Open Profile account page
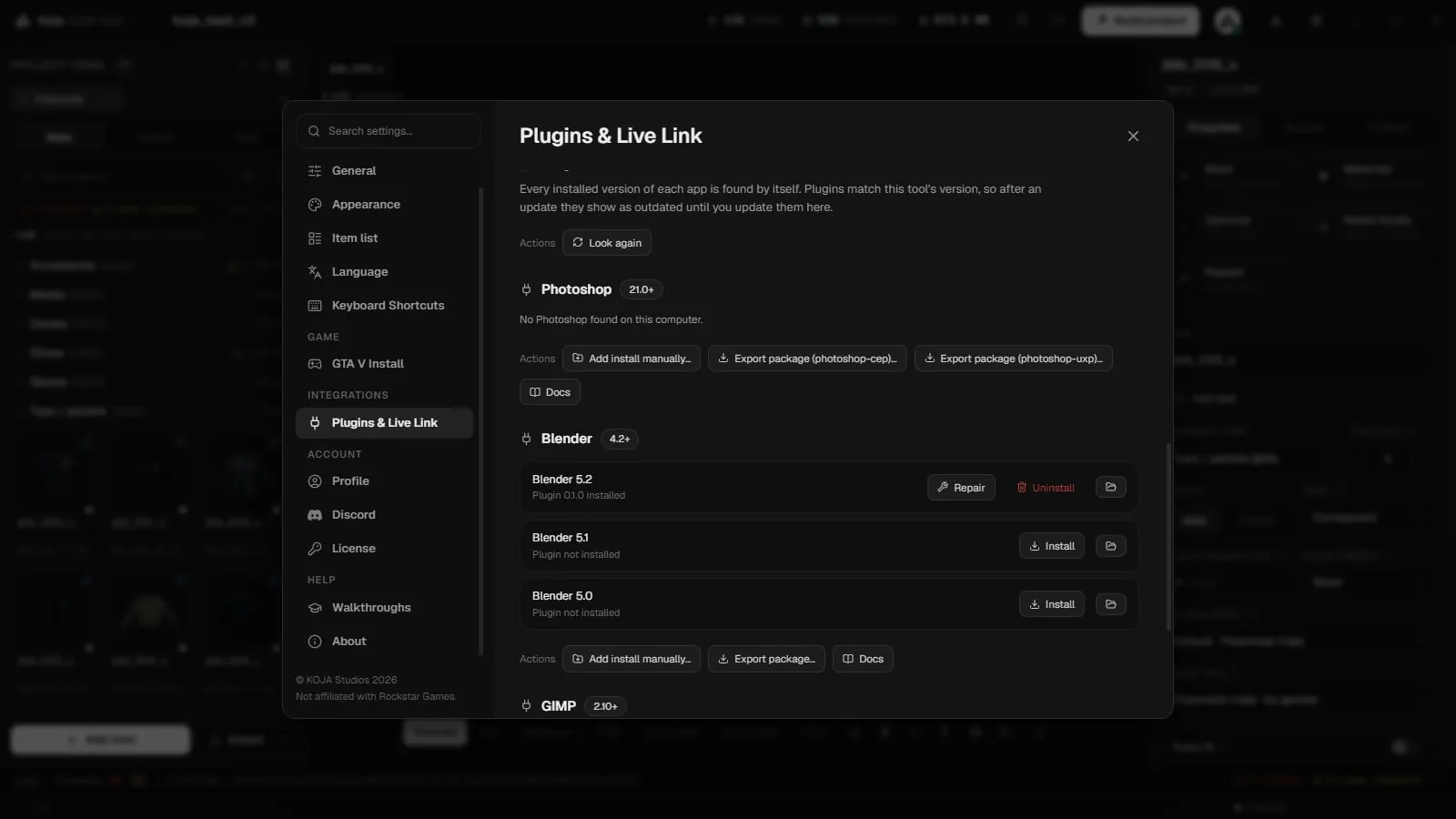This screenshot has width=1456, height=819. (384, 481)
